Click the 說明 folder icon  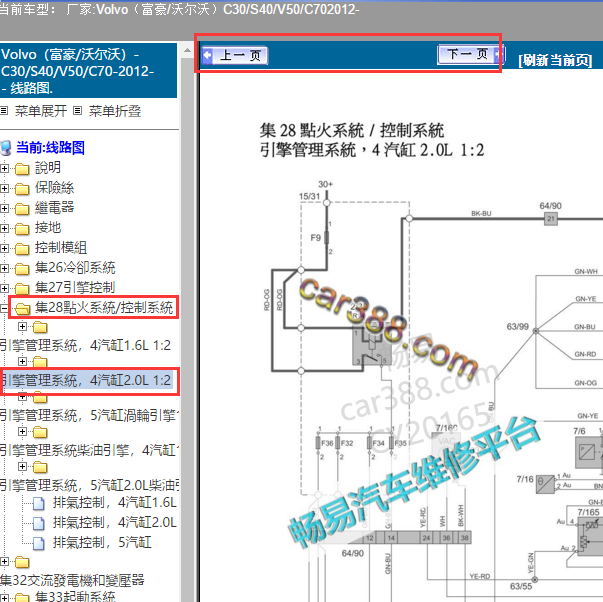click(22, 169)
